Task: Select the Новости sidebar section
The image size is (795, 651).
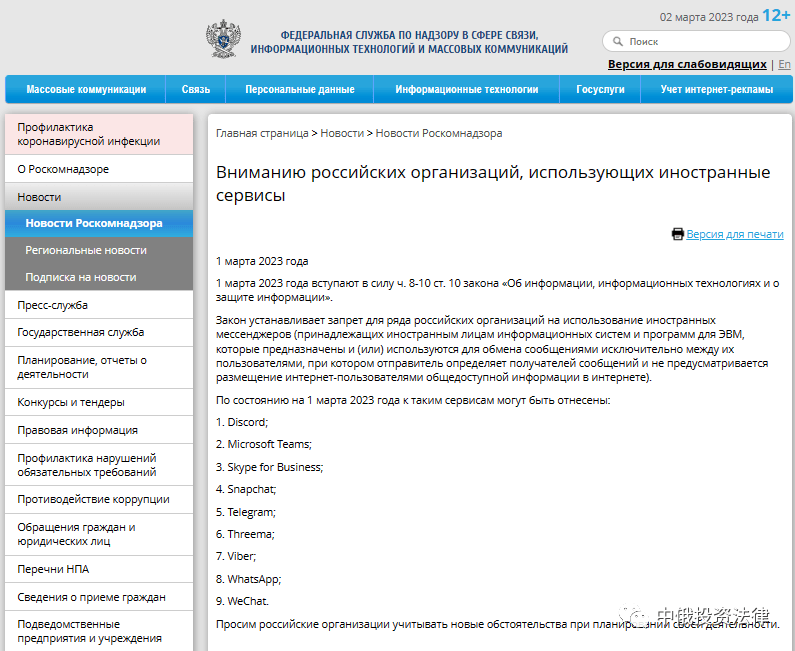Action: (99, 197)
